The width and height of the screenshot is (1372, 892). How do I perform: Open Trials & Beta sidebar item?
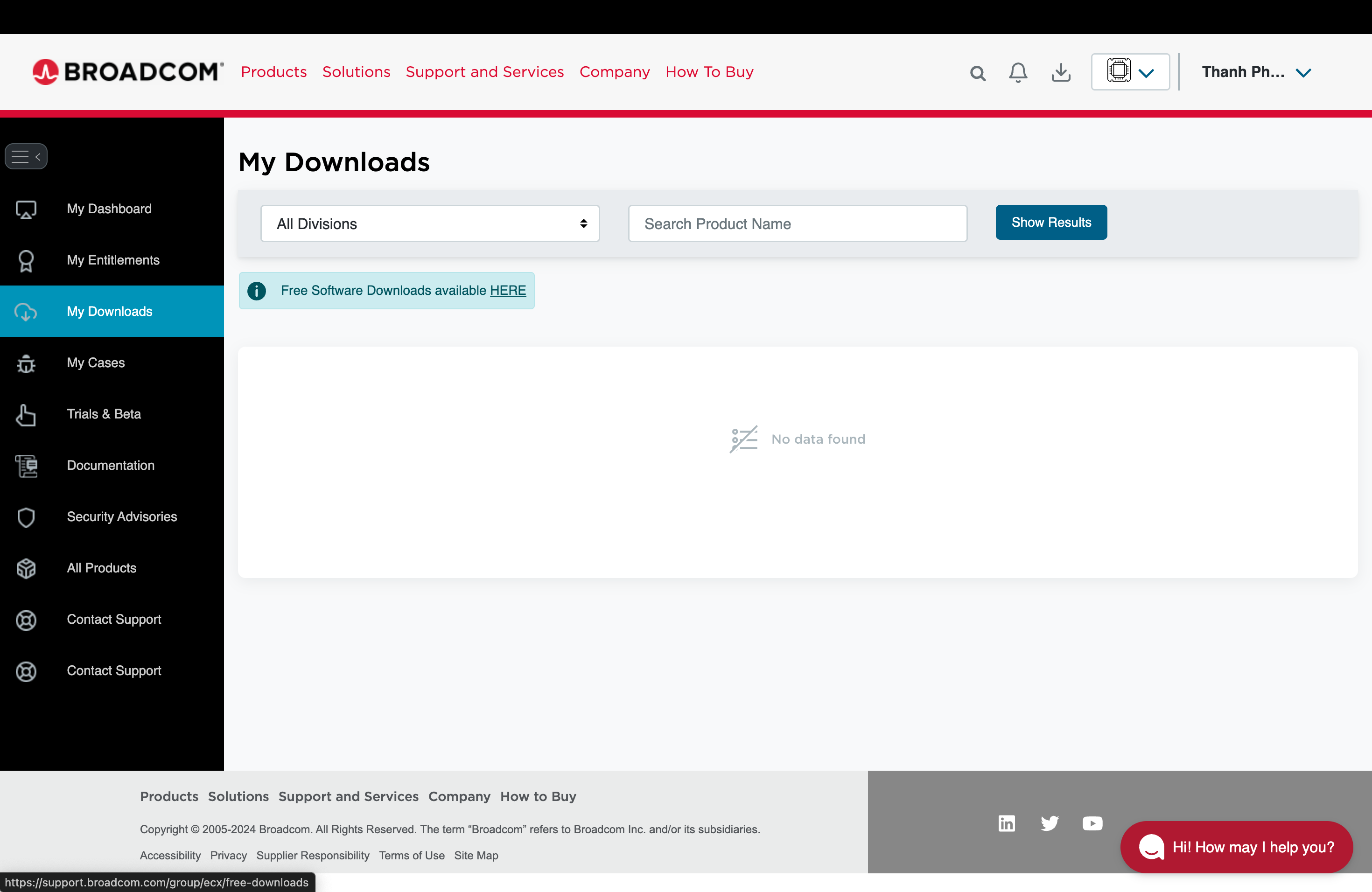coord(112,414)
